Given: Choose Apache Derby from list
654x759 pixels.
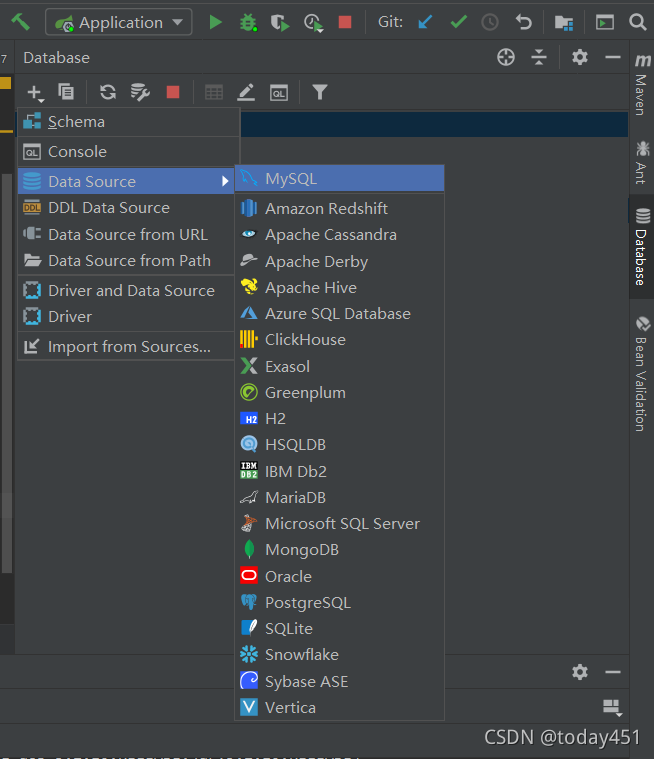Looking at the screenshot, I should tap(339, 261).
